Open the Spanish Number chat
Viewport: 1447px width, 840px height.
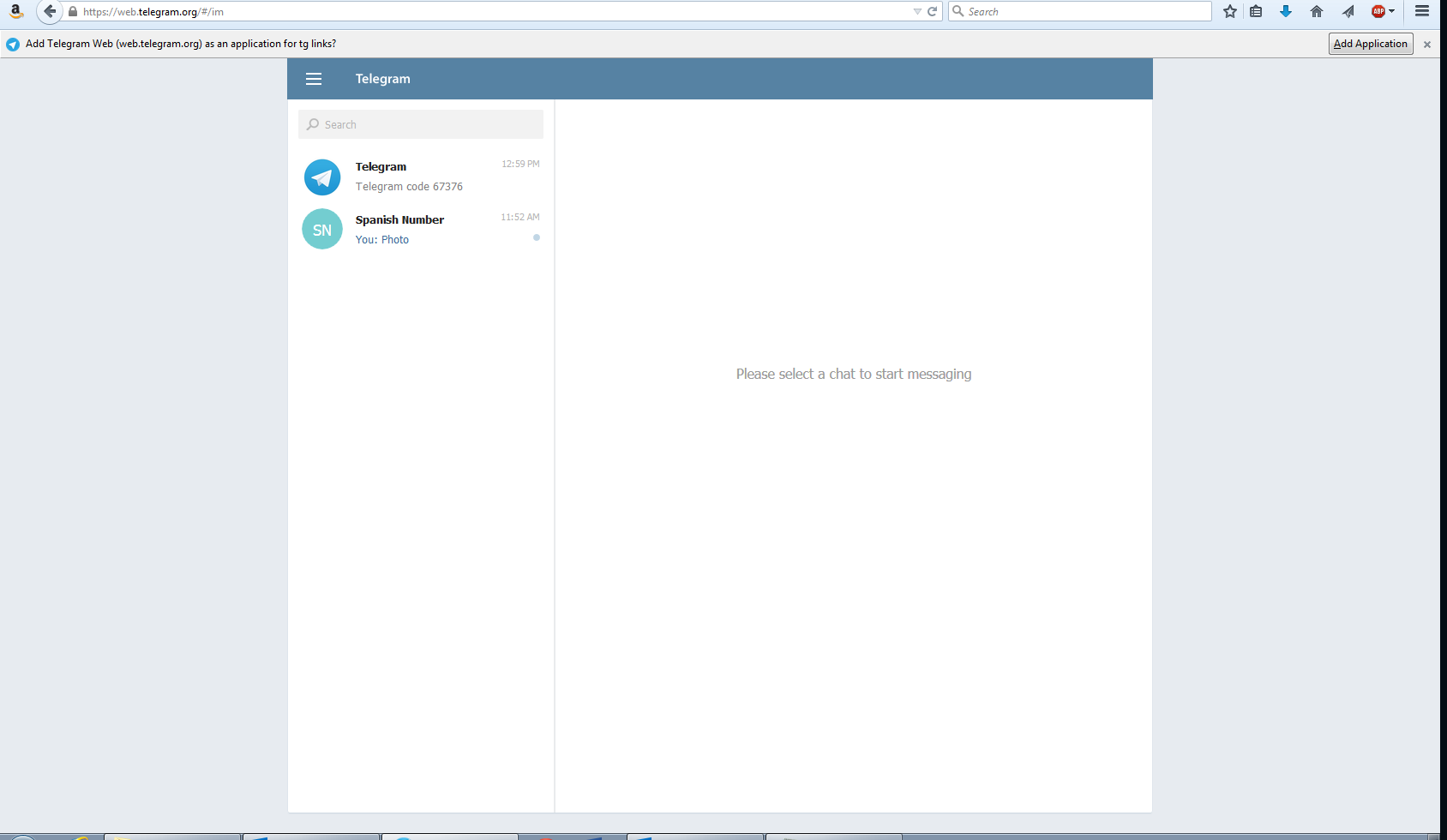421,230
